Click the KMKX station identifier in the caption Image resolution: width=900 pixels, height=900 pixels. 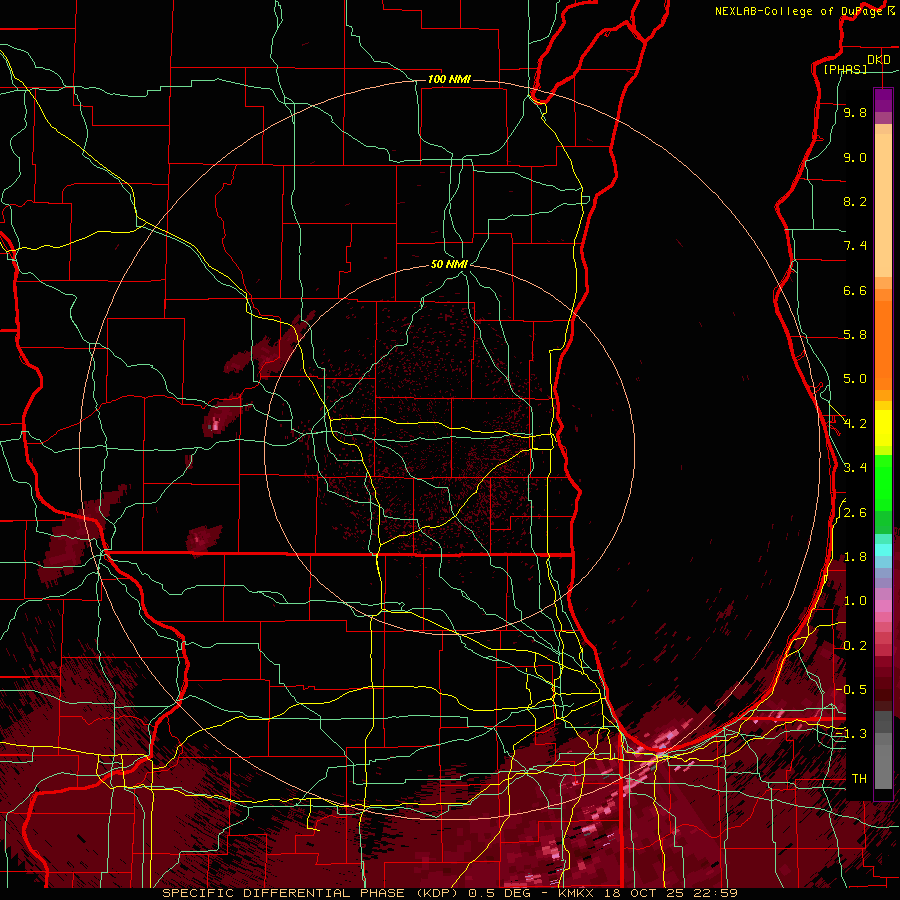(574, 893)
